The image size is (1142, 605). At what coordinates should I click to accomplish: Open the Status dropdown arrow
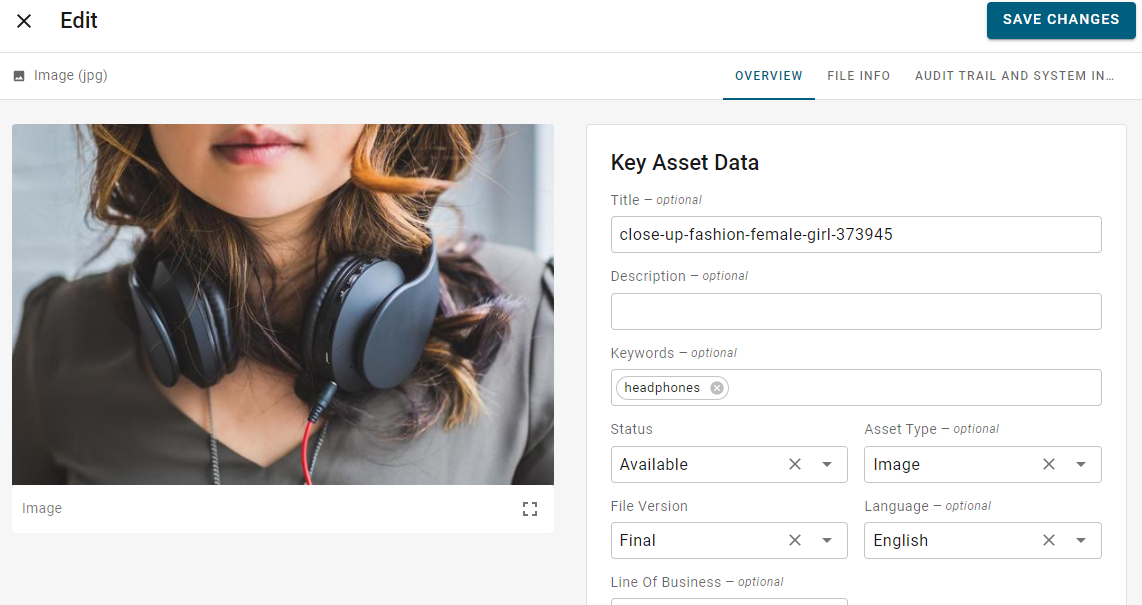827,464
